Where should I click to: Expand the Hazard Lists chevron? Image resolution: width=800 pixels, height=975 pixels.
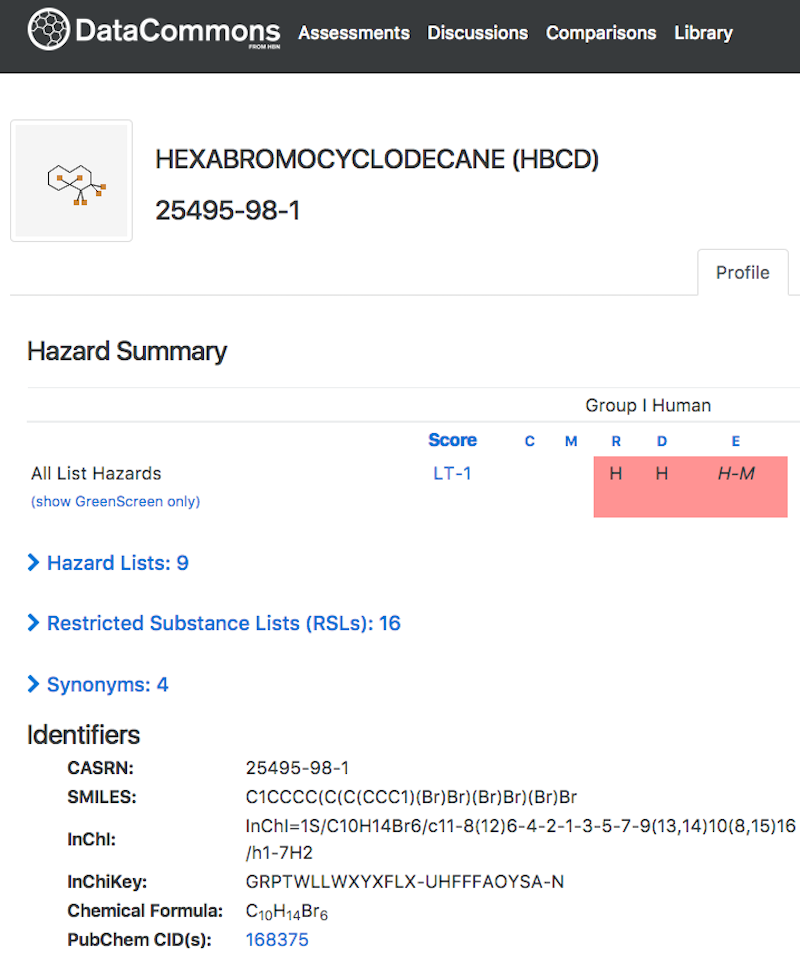(34, 564)
